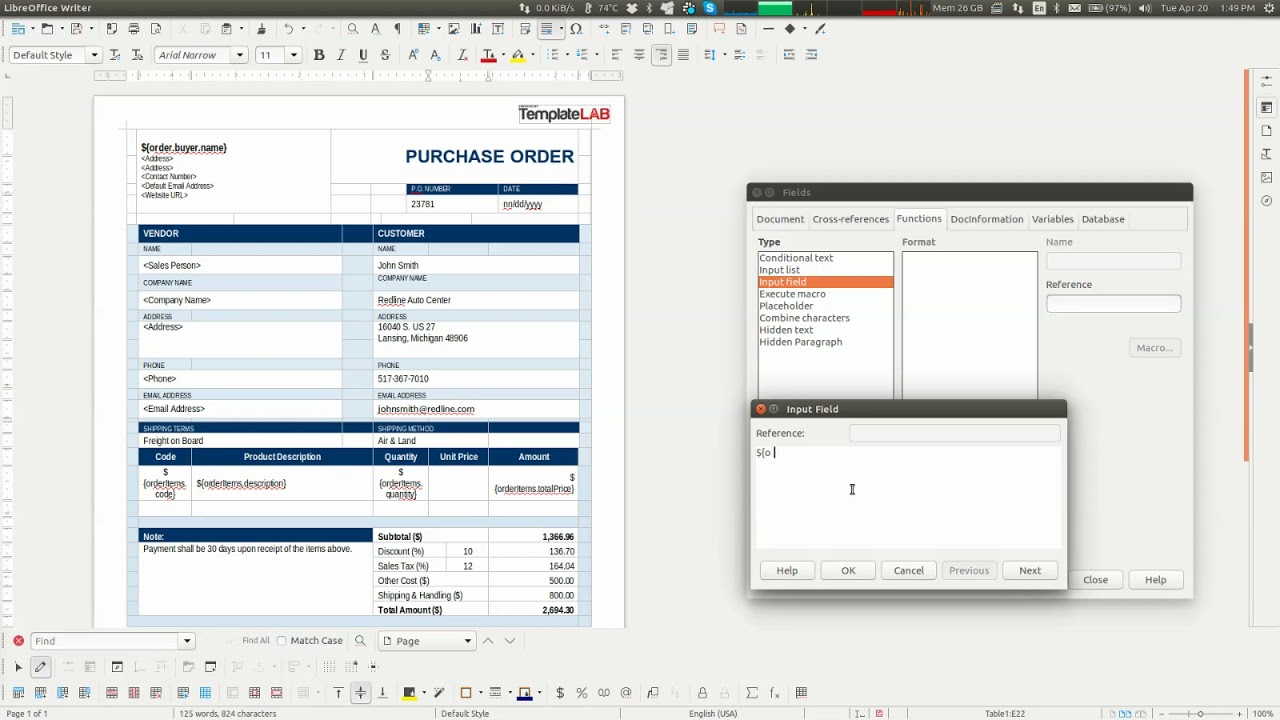Click Help in the Input Field dialog
The height and width of the screenshot is (720, 1280).
(x=787, y=571)
